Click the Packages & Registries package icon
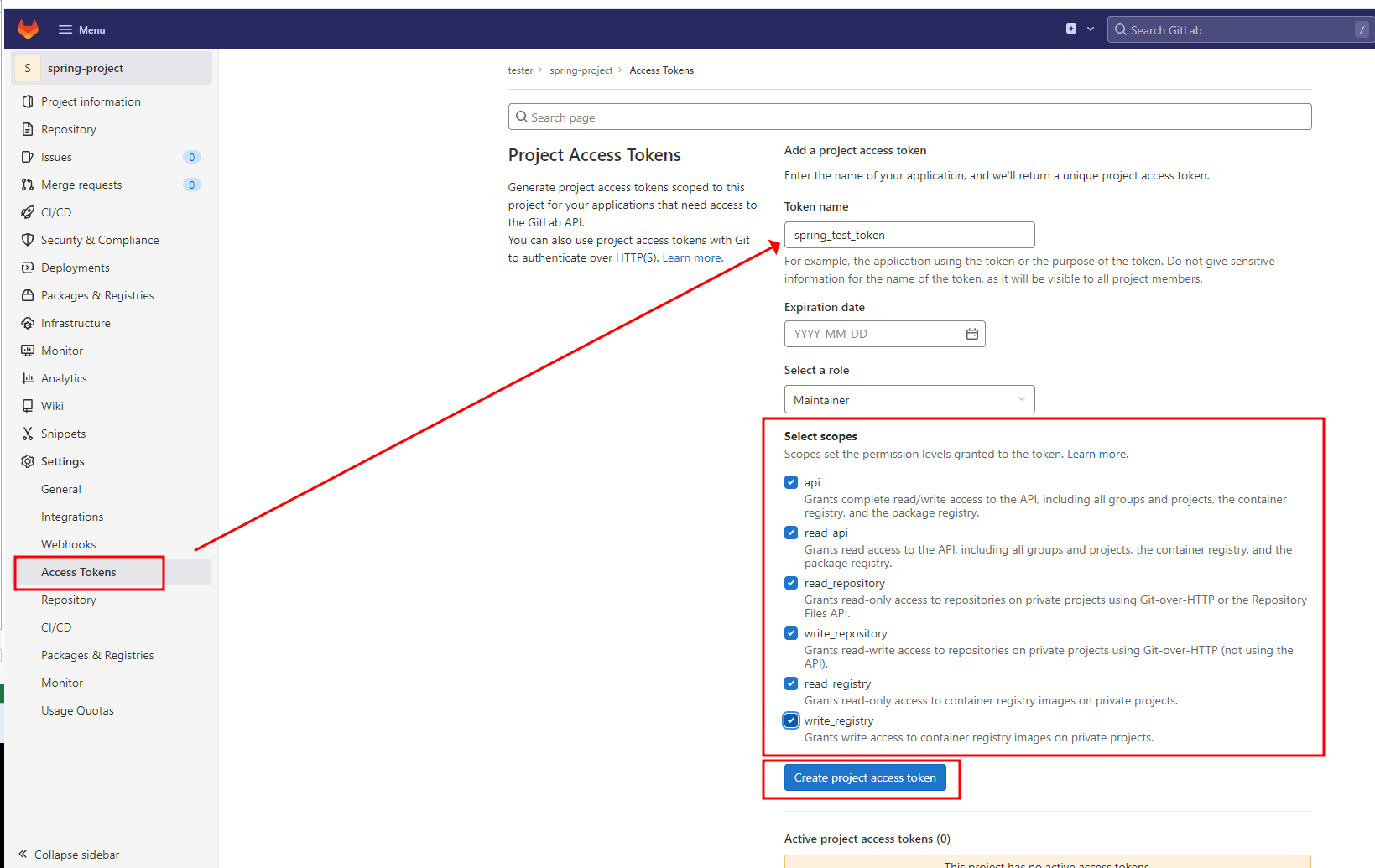The height and width of the screenshot is (868, 1375). point(28,295)
